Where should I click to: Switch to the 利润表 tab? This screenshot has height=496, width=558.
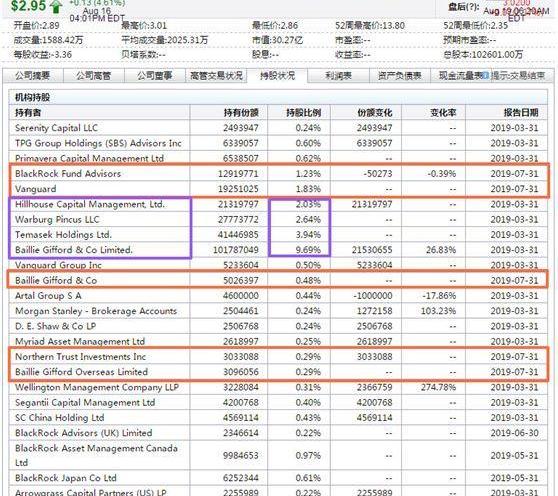338,76
